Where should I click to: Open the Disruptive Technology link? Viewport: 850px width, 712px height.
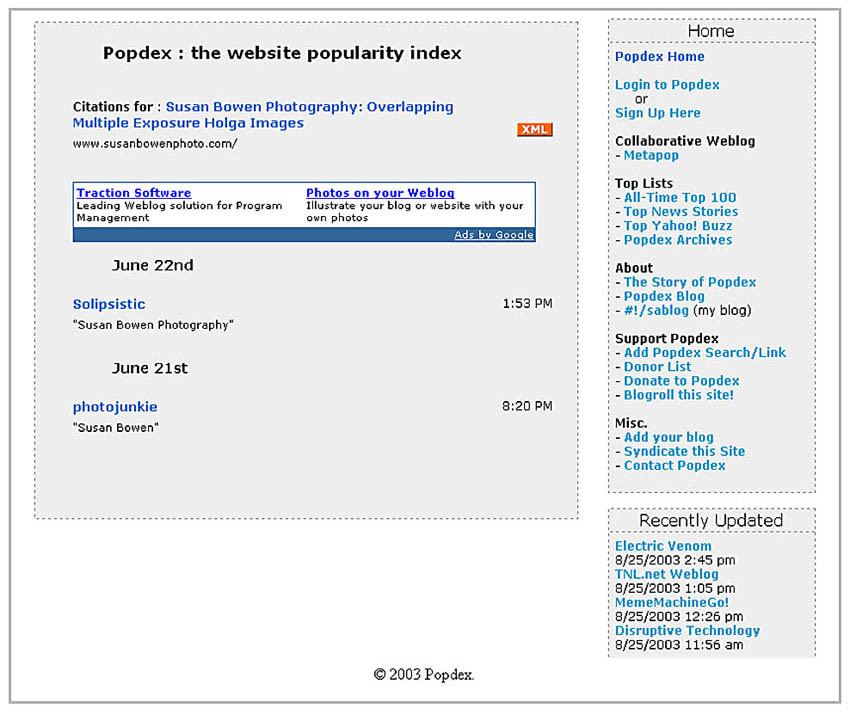click(687, 631)
